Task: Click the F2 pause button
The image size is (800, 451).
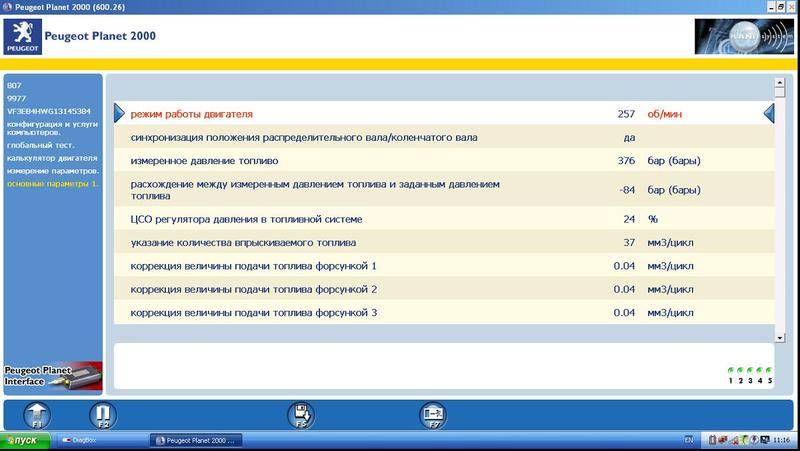Action: [102, 414]
